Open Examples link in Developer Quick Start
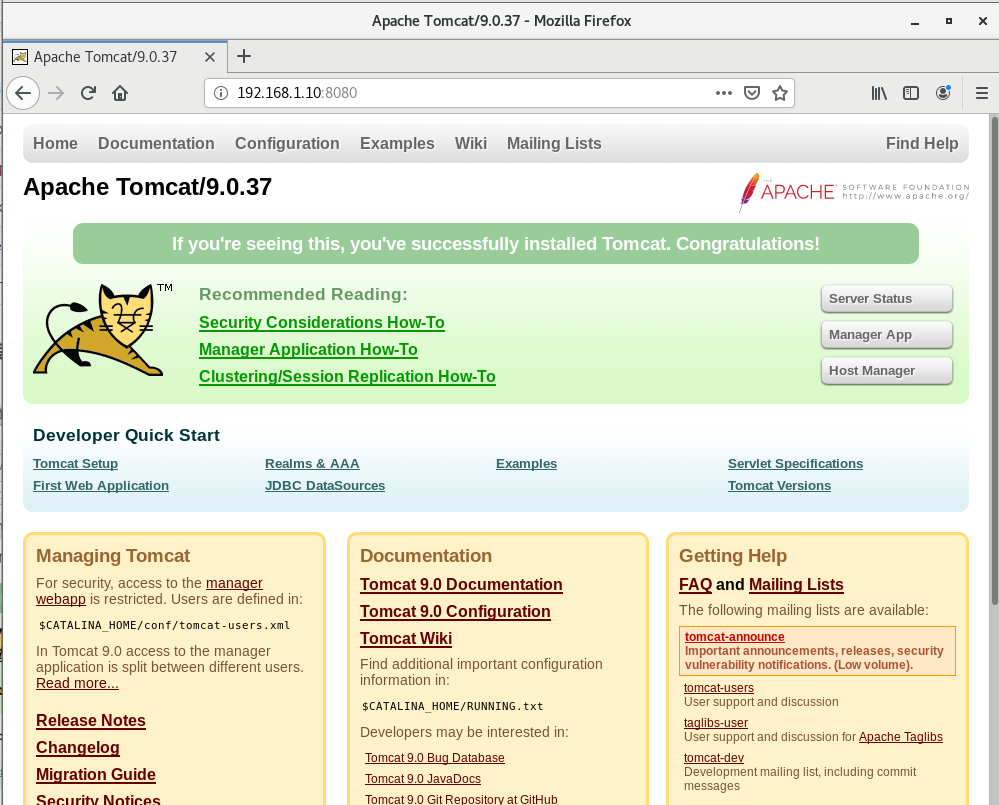 pos(526,464)
